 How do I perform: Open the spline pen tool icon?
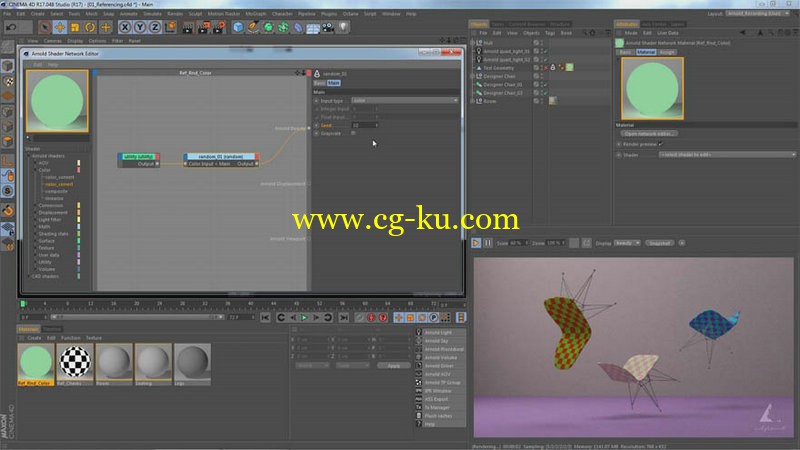tap(253, 27)
